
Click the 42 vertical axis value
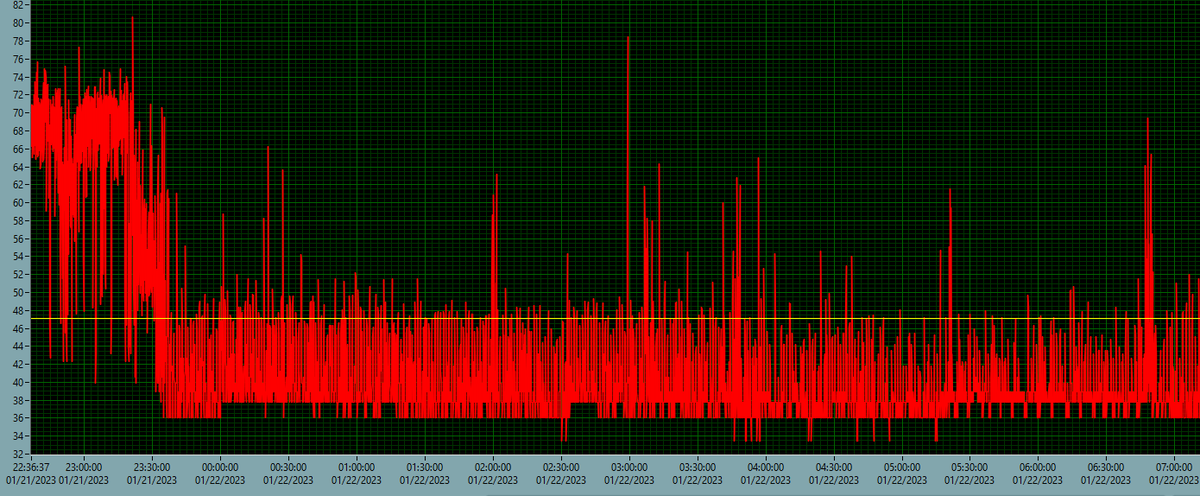point(20,364)
